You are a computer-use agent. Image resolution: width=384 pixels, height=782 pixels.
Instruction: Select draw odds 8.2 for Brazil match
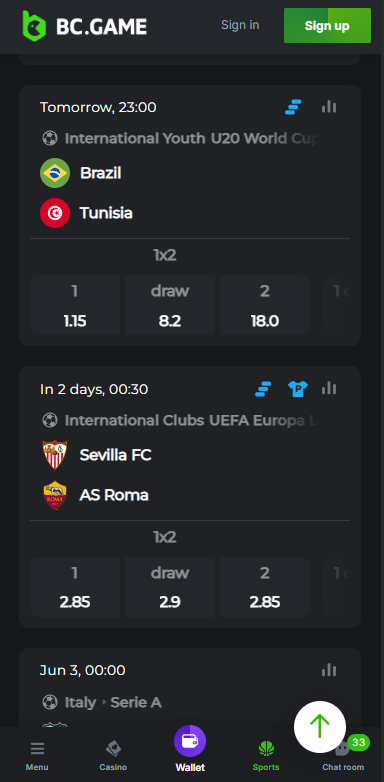[x=170, y=305]
